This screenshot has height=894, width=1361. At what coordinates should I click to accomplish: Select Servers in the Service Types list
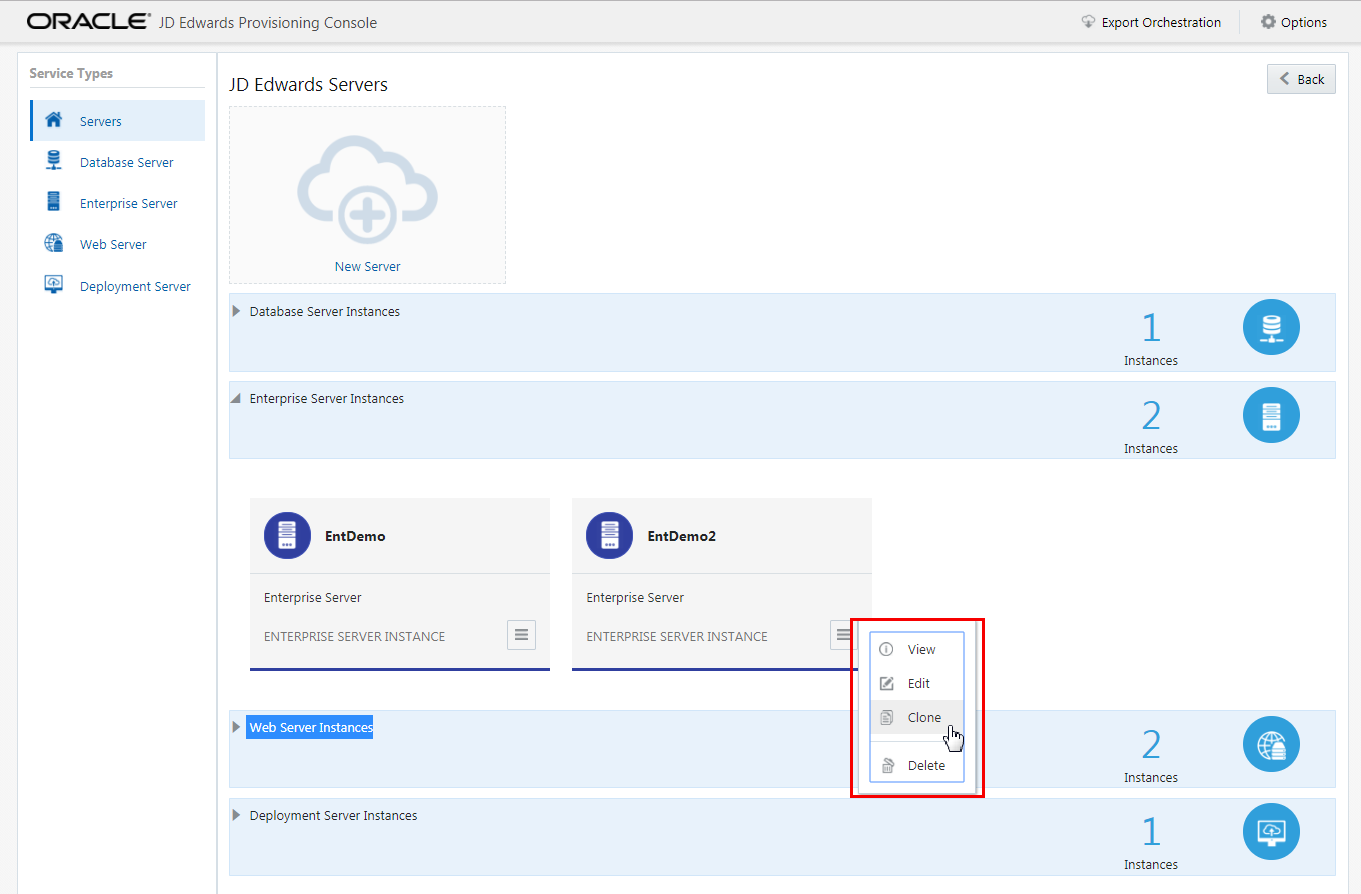click(99, 120)
